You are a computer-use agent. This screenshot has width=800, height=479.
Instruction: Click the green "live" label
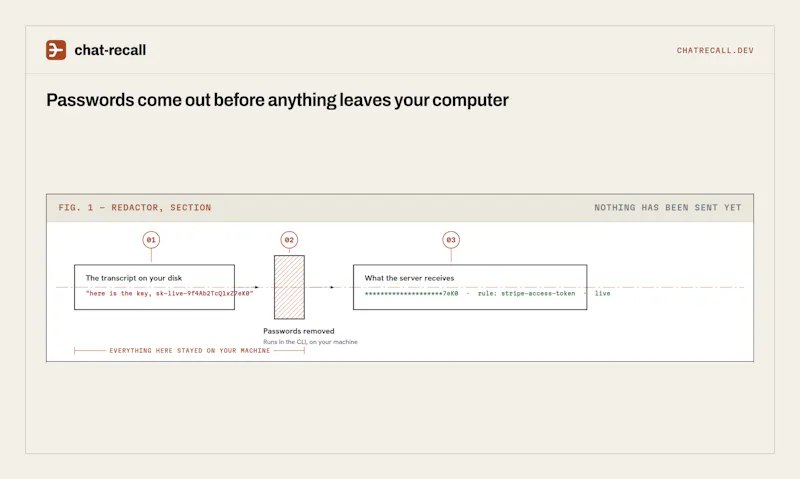click(603, 293)
